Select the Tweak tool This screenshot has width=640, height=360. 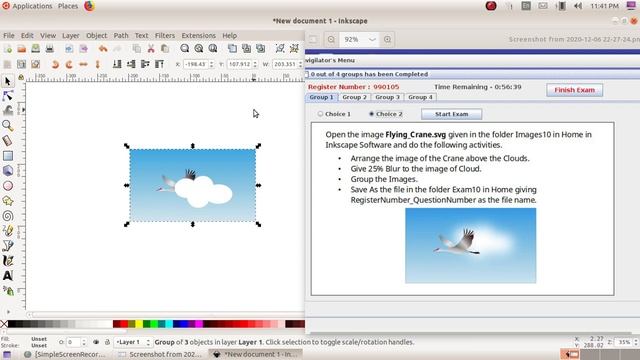point(7,111)
